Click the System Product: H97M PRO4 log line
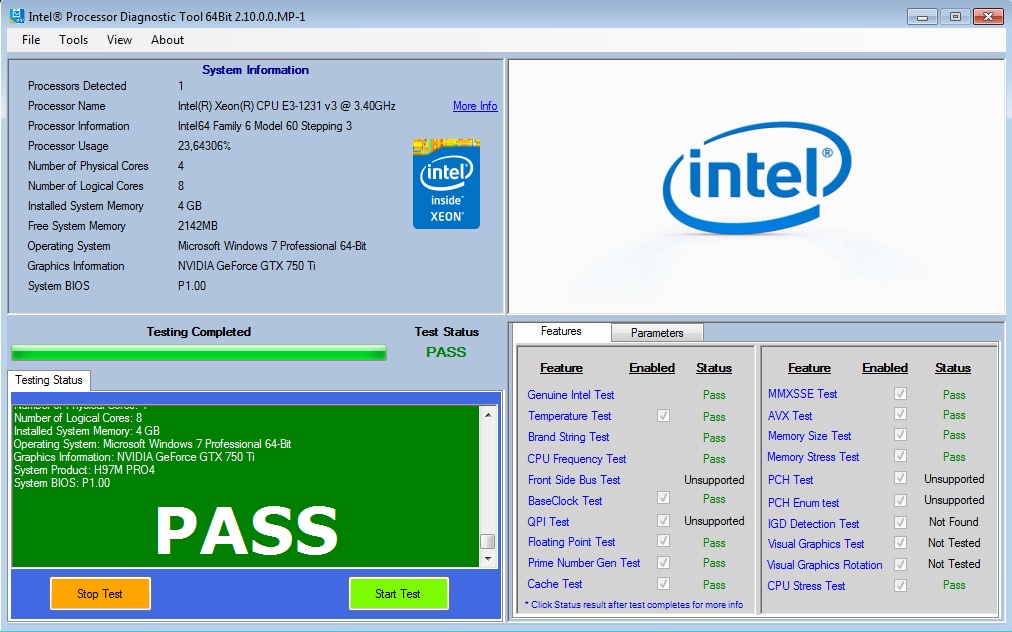 click(85, 470)
